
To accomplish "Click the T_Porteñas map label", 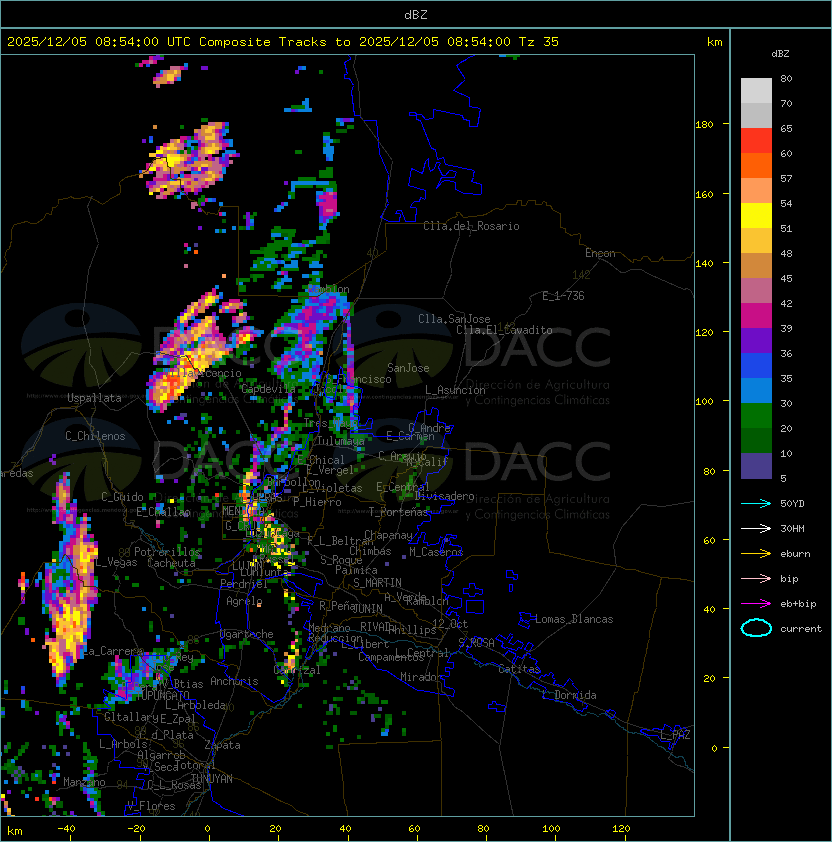I will point(398,512).
